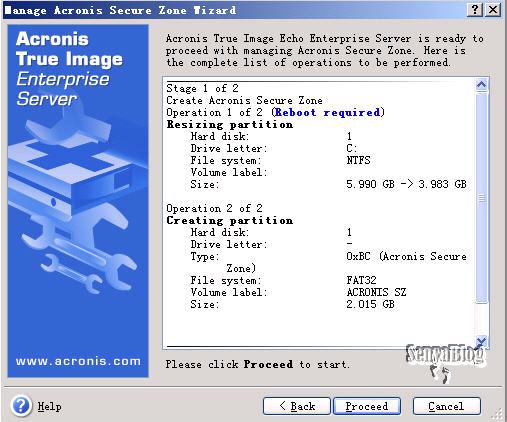Click Proceed to start operations
The image size is (507, 422).
[x=367, y=406]
